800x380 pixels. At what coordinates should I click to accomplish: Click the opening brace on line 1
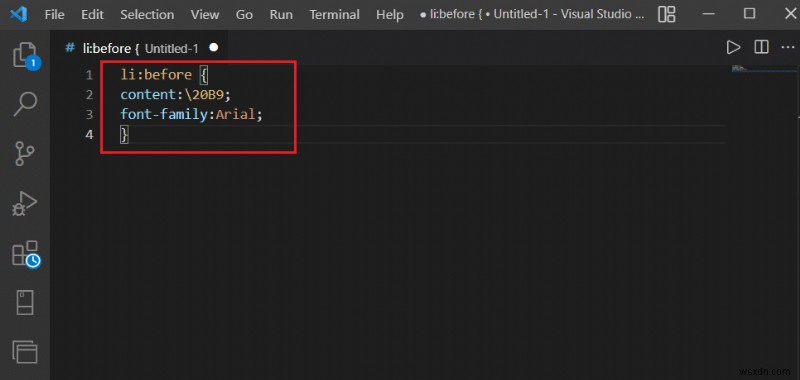coord(204,75)
